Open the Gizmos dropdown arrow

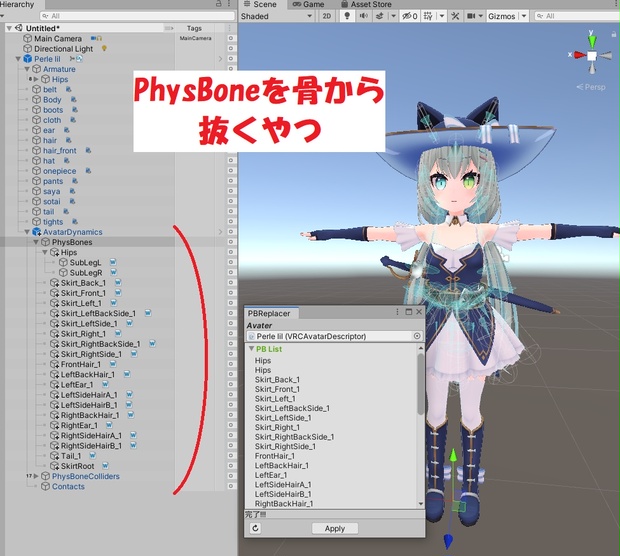[x=524, y=16]
